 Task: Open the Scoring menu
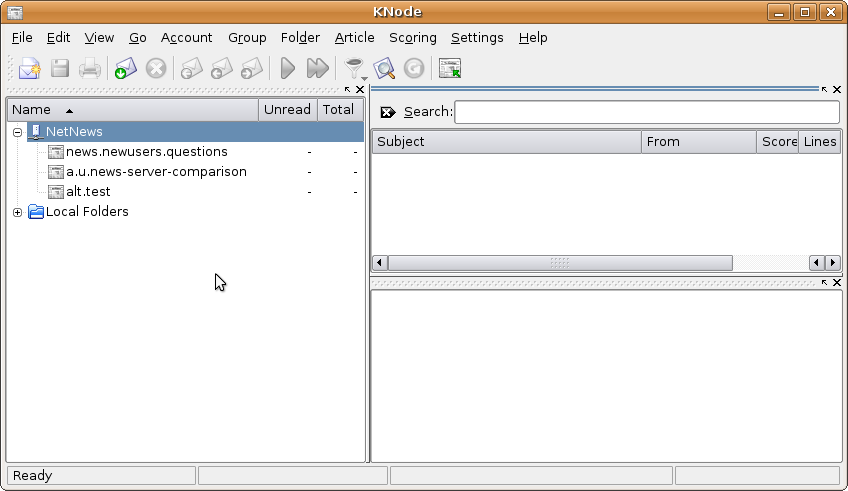click(x=412, y=37)
